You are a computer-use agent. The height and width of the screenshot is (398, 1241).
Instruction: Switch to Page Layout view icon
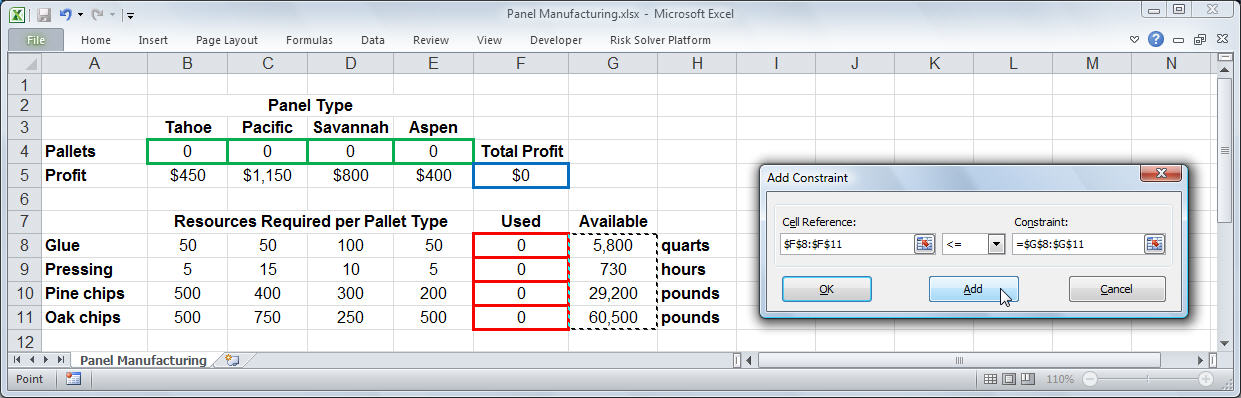pos(1008,380)
